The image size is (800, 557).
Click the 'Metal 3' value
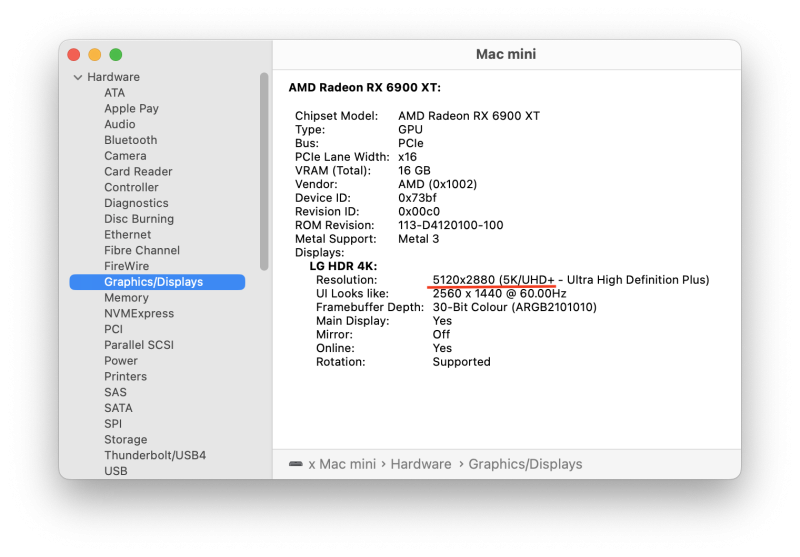pos(418,239)
